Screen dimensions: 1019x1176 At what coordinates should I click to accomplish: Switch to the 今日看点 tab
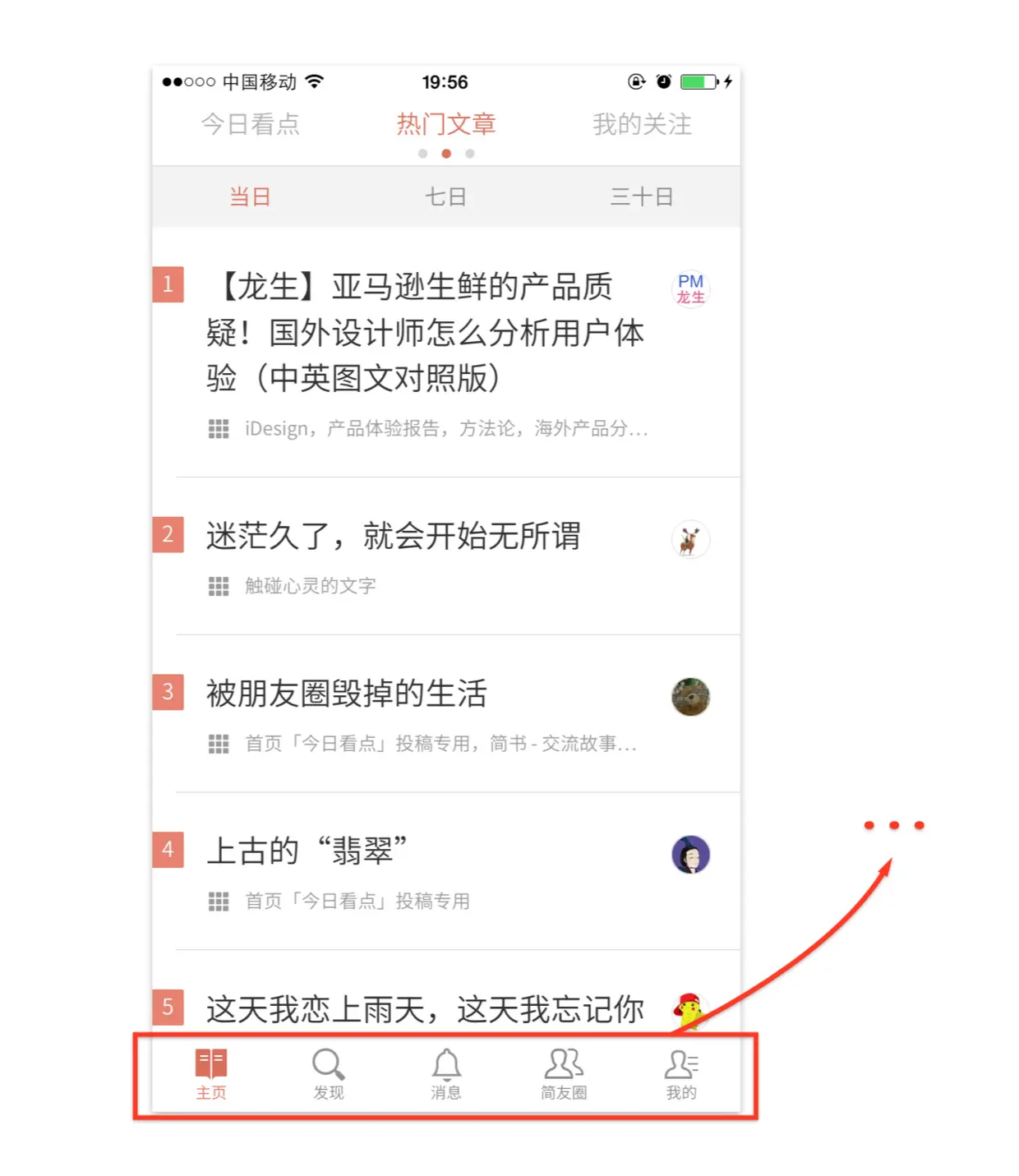(251, 124)
